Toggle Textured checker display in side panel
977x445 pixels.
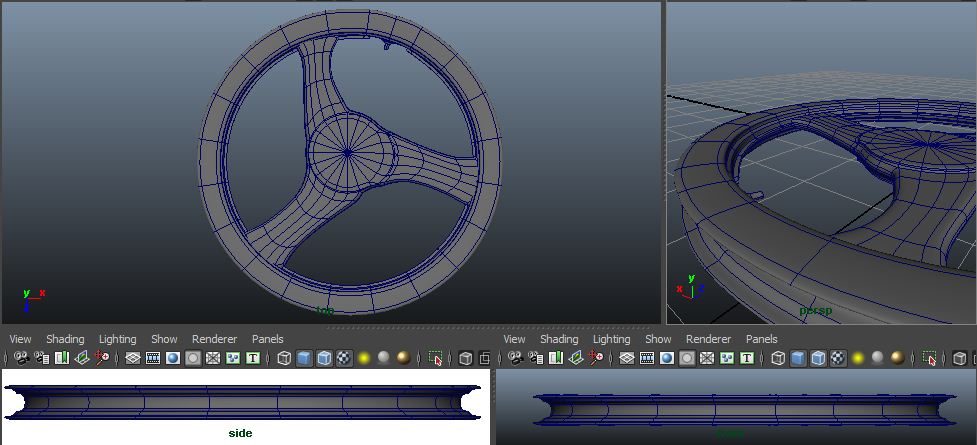(x=344, y=358)
